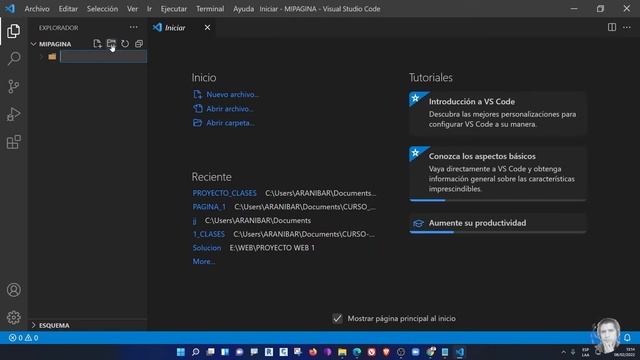Open 'Aumente su productividad' tutorial card
This screenshot has height=360, width=640.
pyautogui.click(x=498, y=223)
